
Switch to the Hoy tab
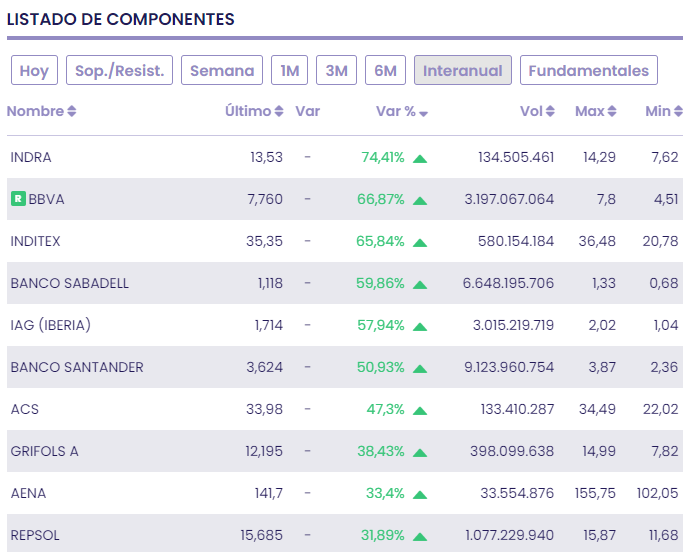click(x=34, y=71)
